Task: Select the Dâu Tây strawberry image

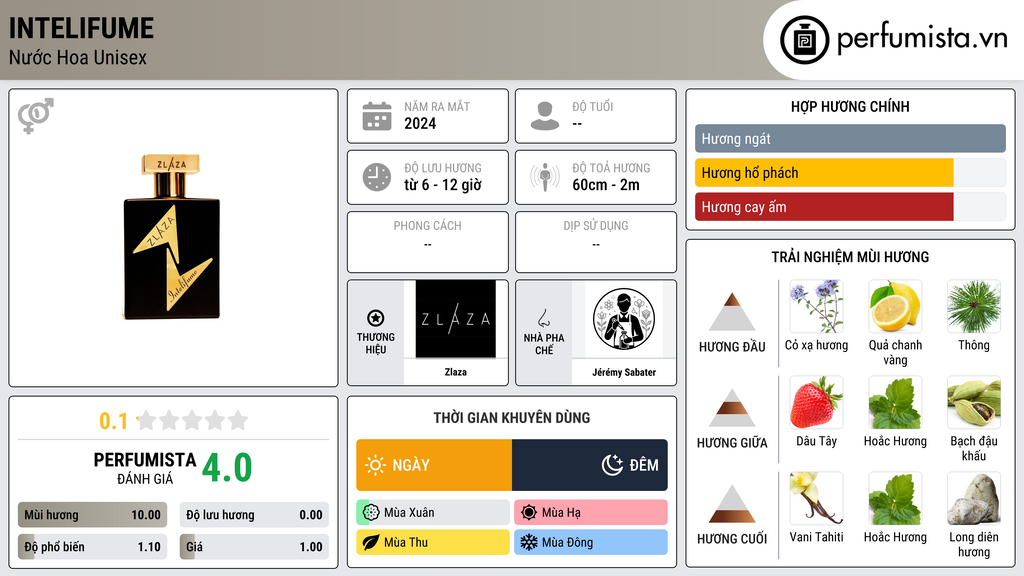Action: (816, 402)
